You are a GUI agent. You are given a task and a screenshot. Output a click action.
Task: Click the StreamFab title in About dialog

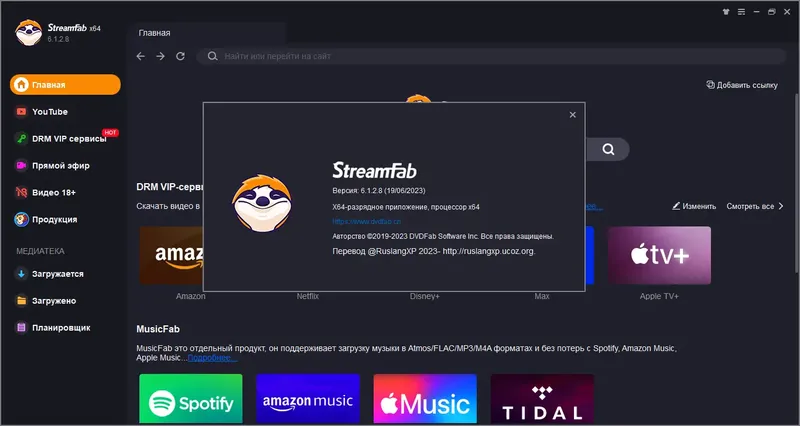click(x=374, y=170)
